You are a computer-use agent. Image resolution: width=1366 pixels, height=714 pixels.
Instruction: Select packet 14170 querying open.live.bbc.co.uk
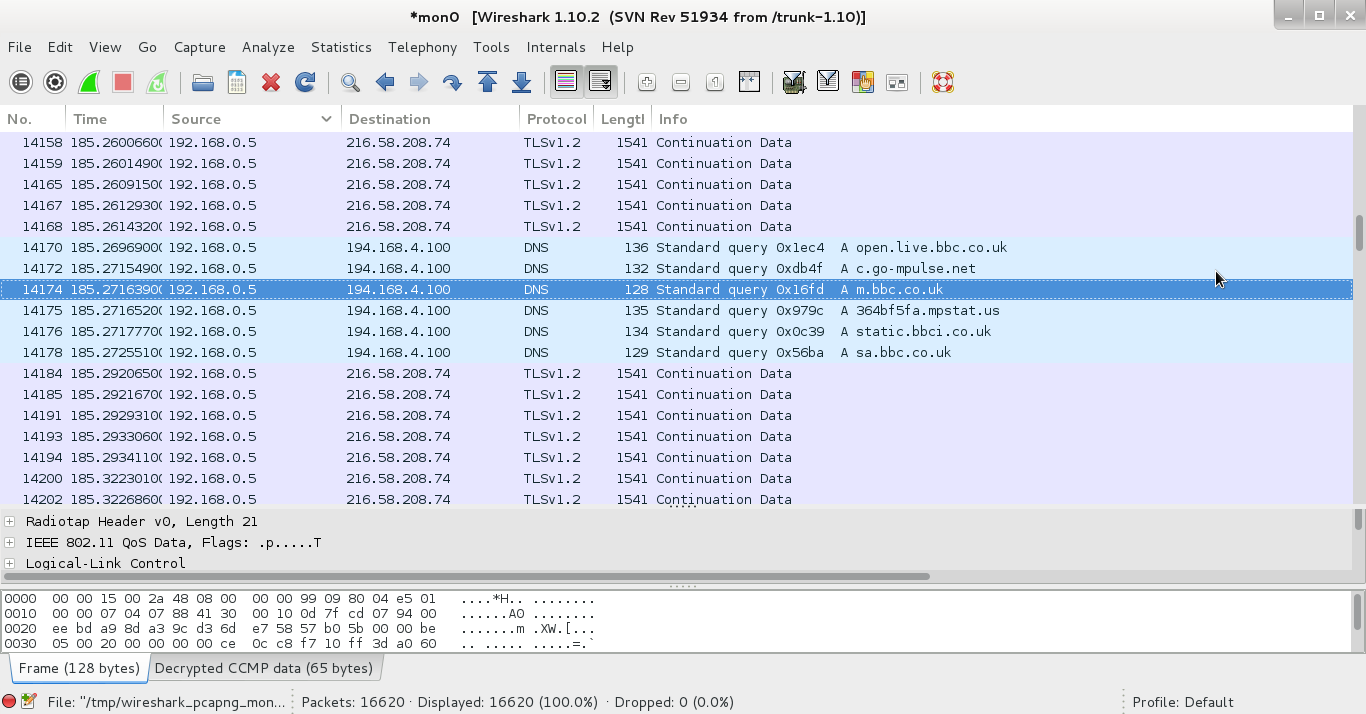676,247
